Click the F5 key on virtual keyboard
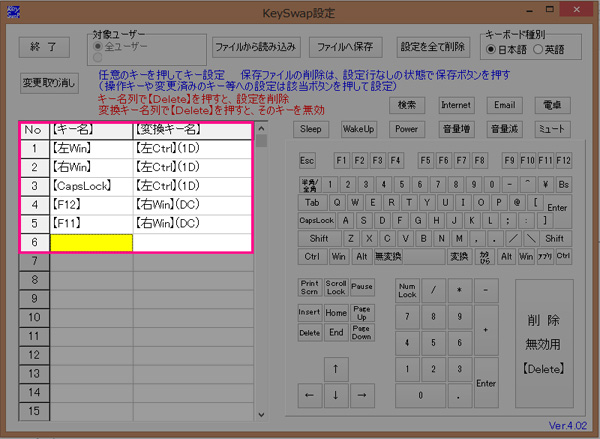 [x=426, y=160]
